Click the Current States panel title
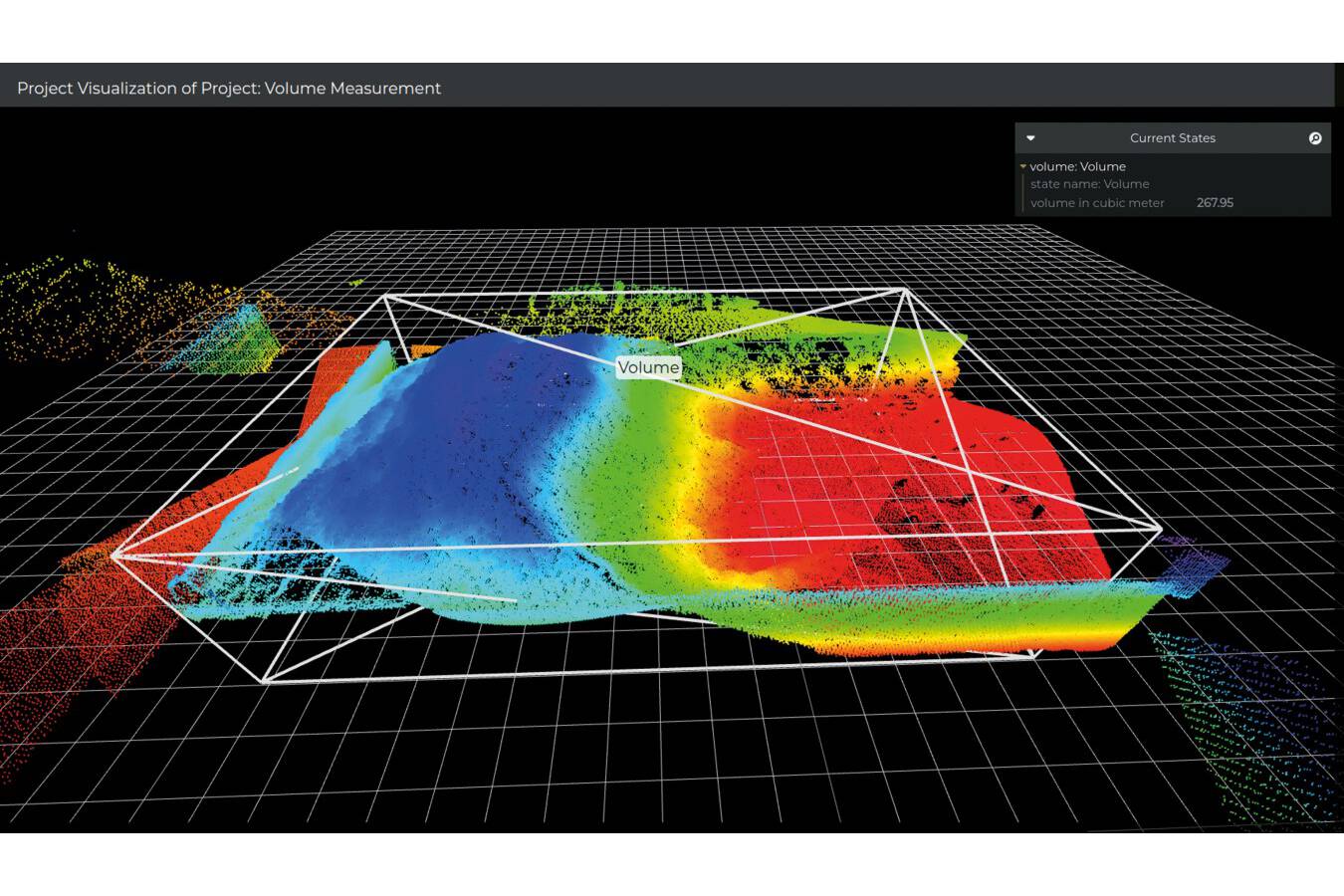Screen dimensions: 1344x896 click(1172, 138)
